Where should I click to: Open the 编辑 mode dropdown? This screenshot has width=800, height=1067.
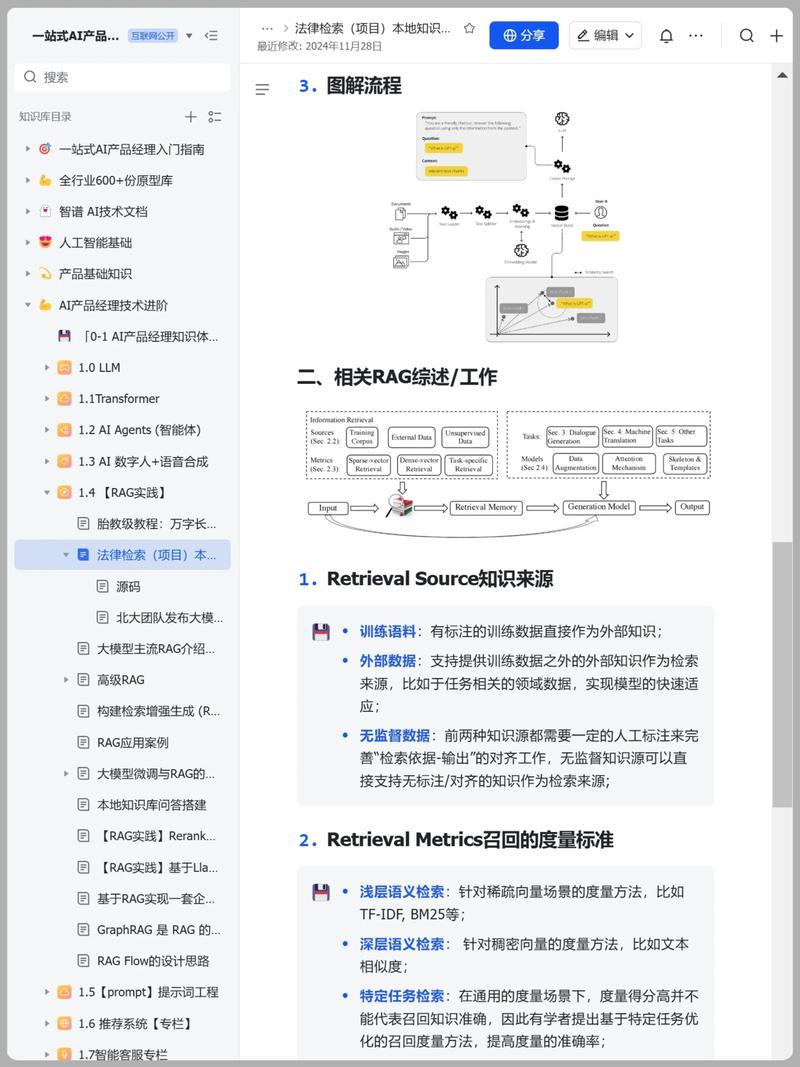click(x=605, y=36)
